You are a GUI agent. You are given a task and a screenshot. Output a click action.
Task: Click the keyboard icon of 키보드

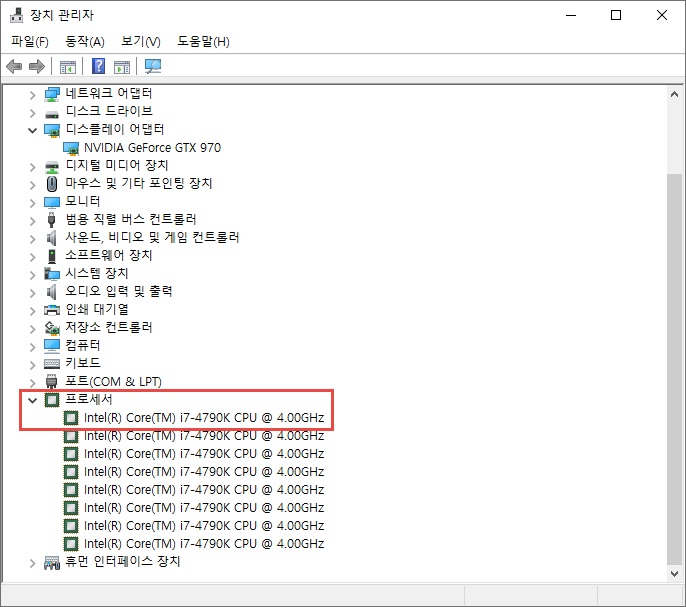click(x=52, y=364)
